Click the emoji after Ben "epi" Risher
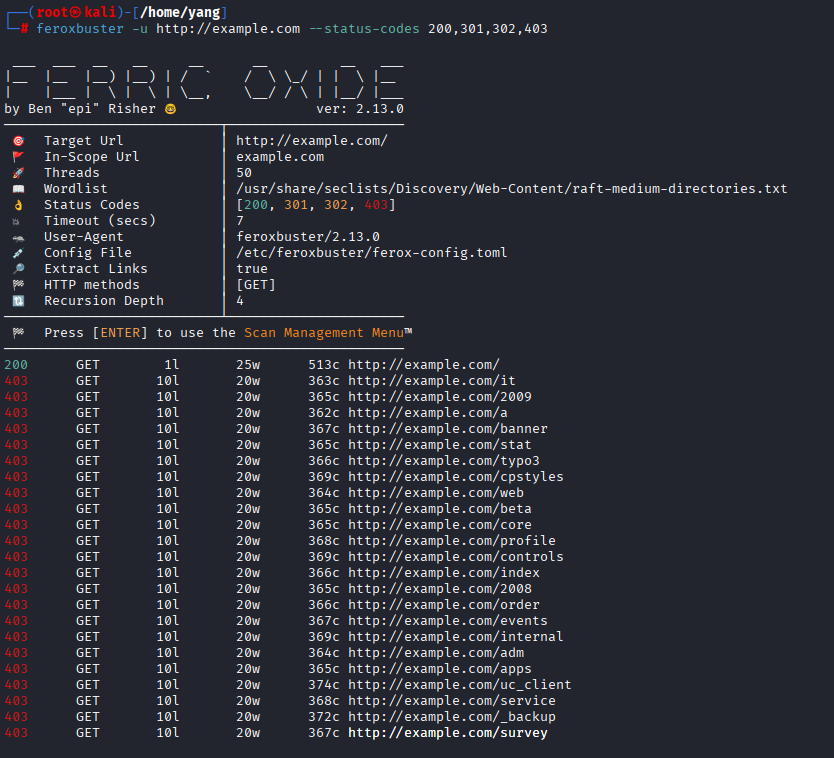This screenshot has width=834, height=758. point(170,109)
